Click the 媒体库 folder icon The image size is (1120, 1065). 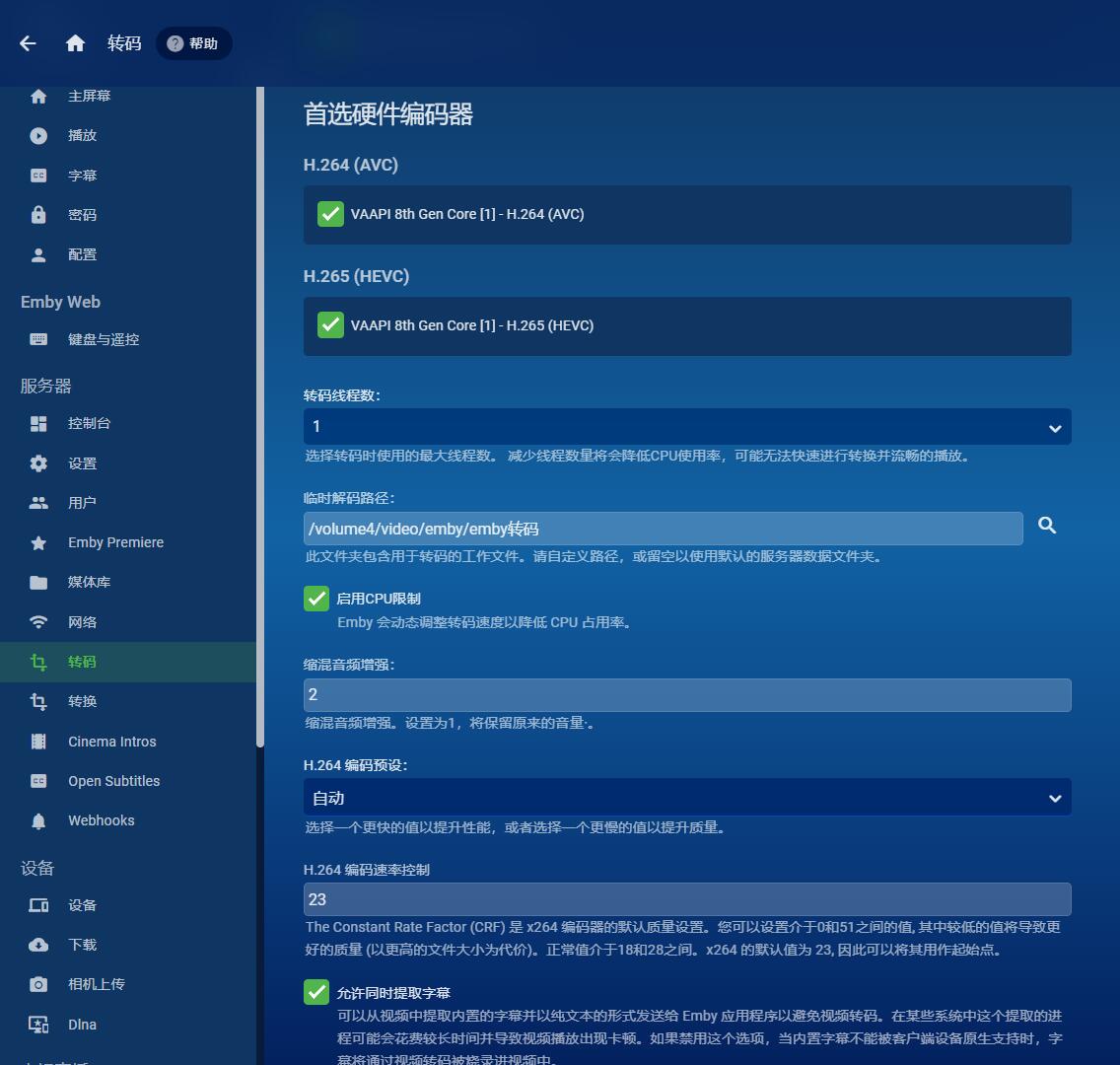pos(38,583)
